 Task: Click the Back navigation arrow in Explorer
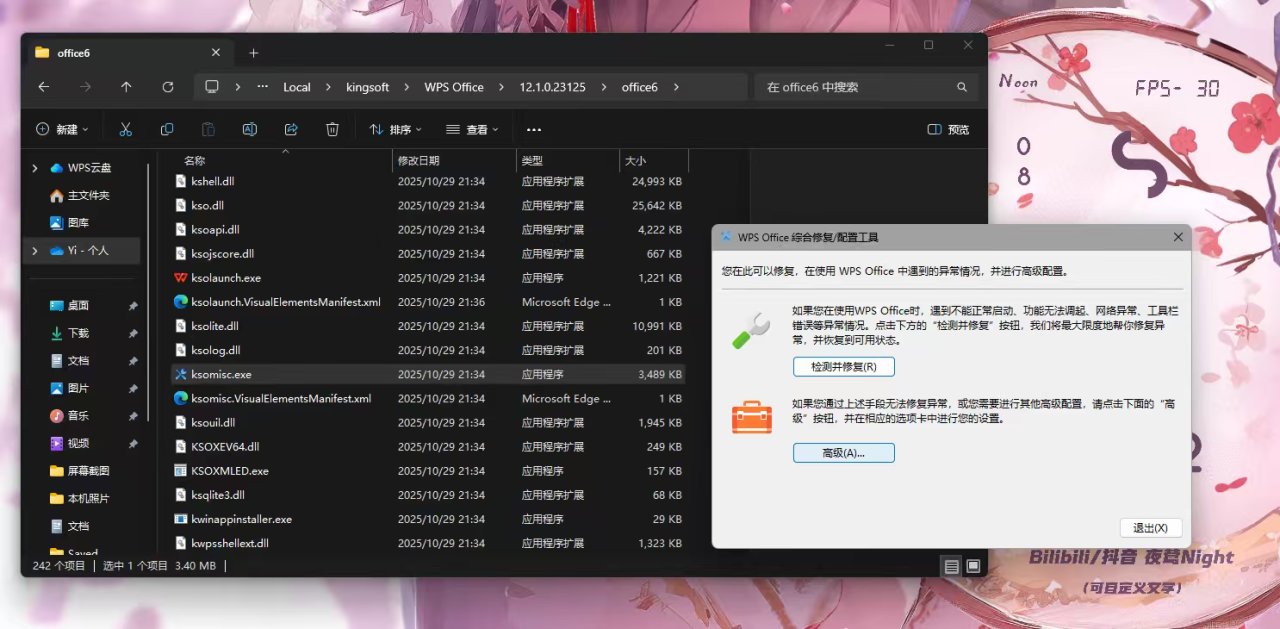44,87
